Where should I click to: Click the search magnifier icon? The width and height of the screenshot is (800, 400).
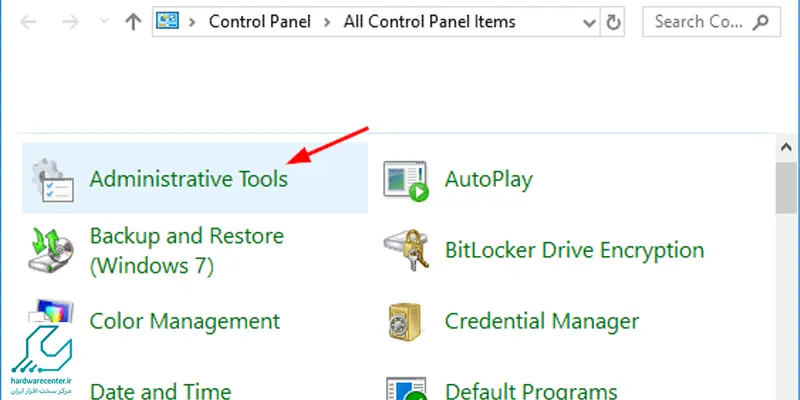761,22
